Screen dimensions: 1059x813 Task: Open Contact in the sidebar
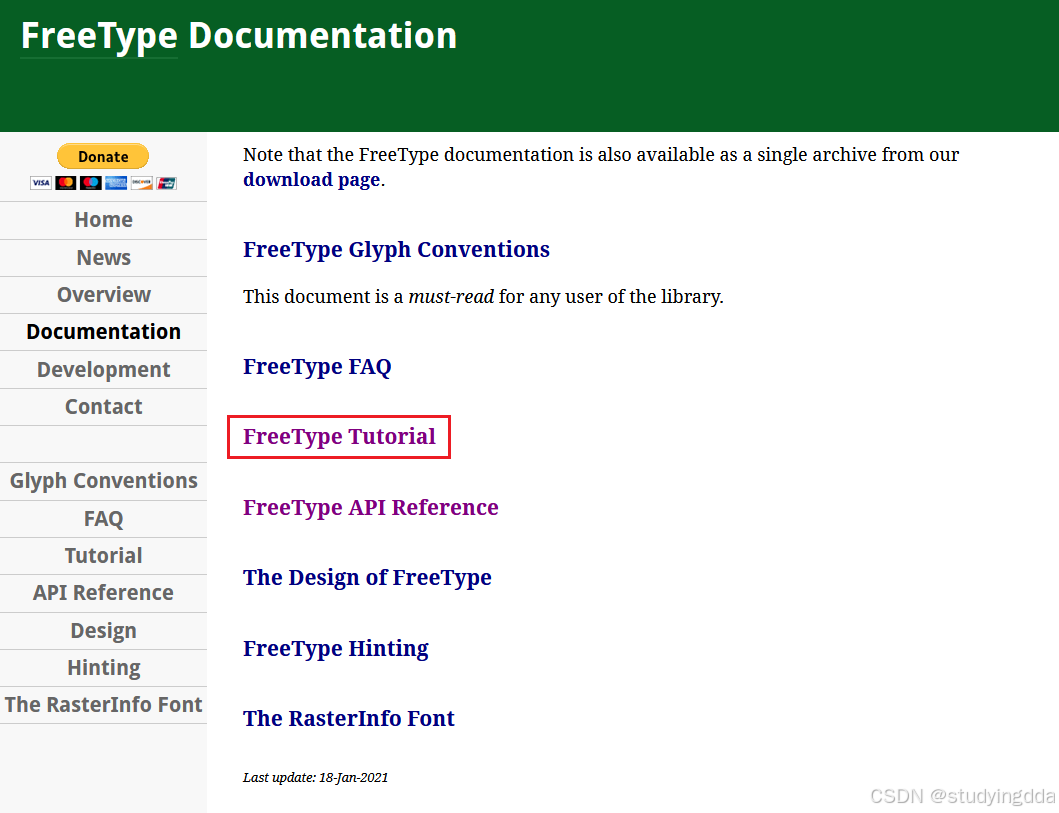coord(103,407)
